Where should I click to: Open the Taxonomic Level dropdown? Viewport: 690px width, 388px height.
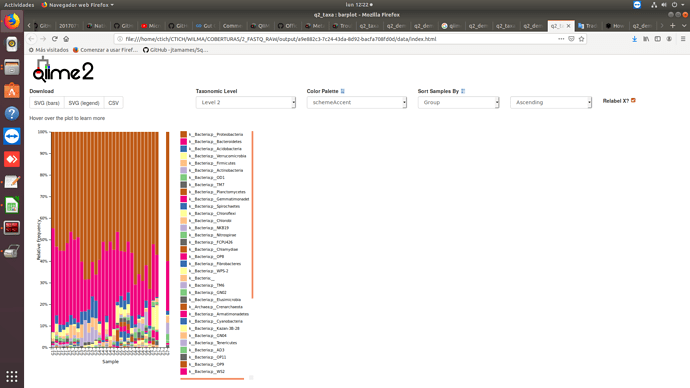[x=246, y=102]
